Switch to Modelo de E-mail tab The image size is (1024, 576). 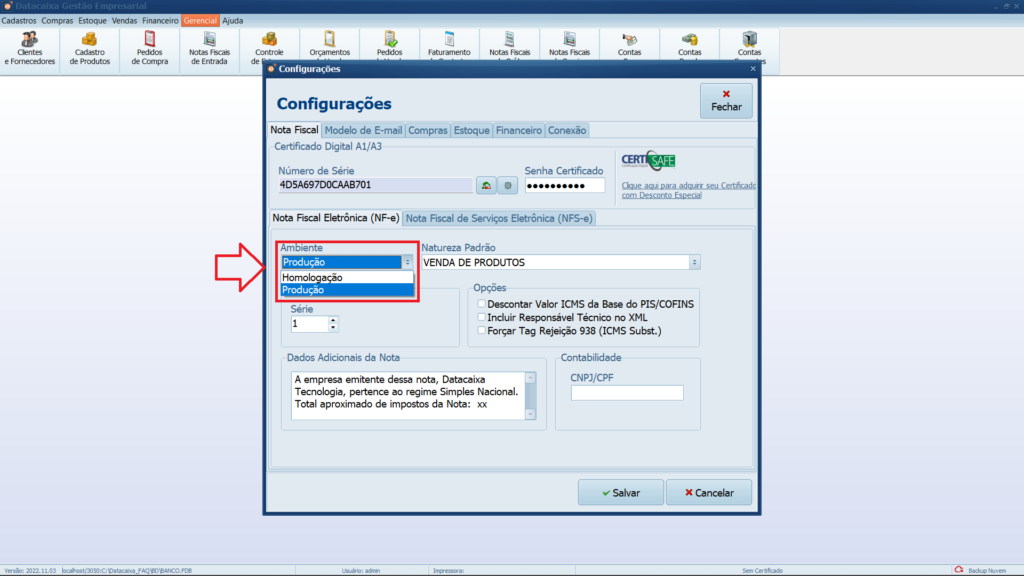pyautogui.click(x=363, y=131)
